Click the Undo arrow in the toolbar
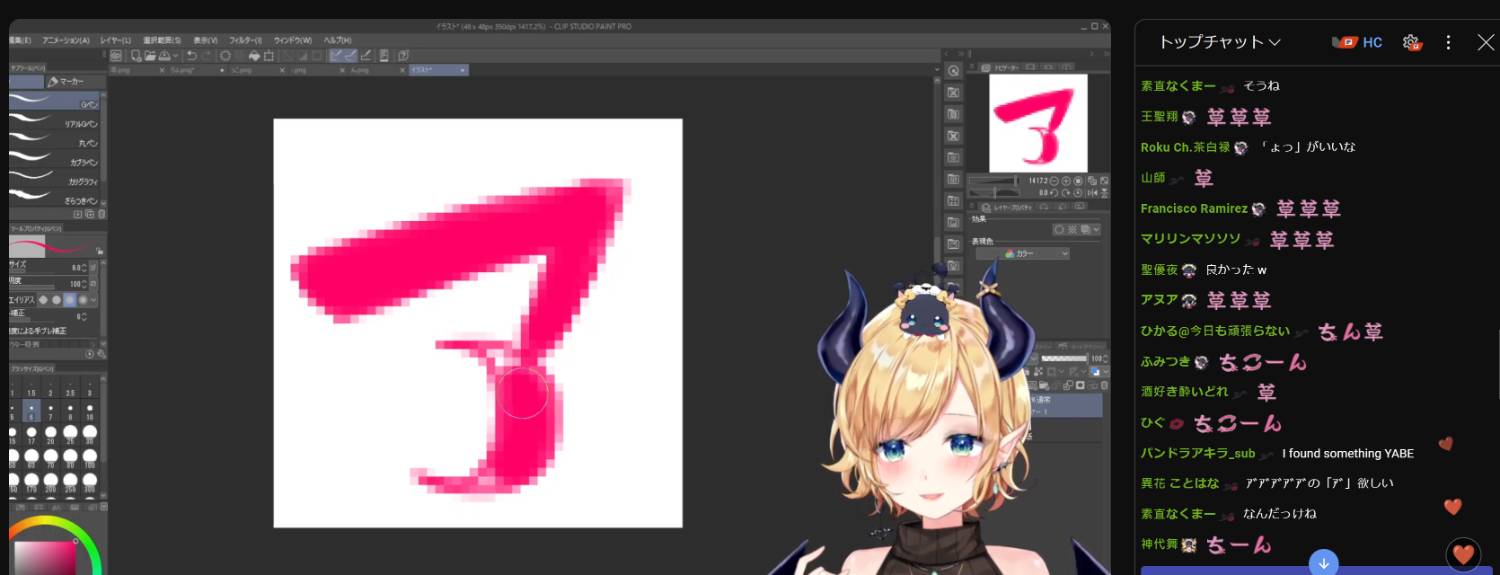The image size is (1500, 575). [191, 56]
